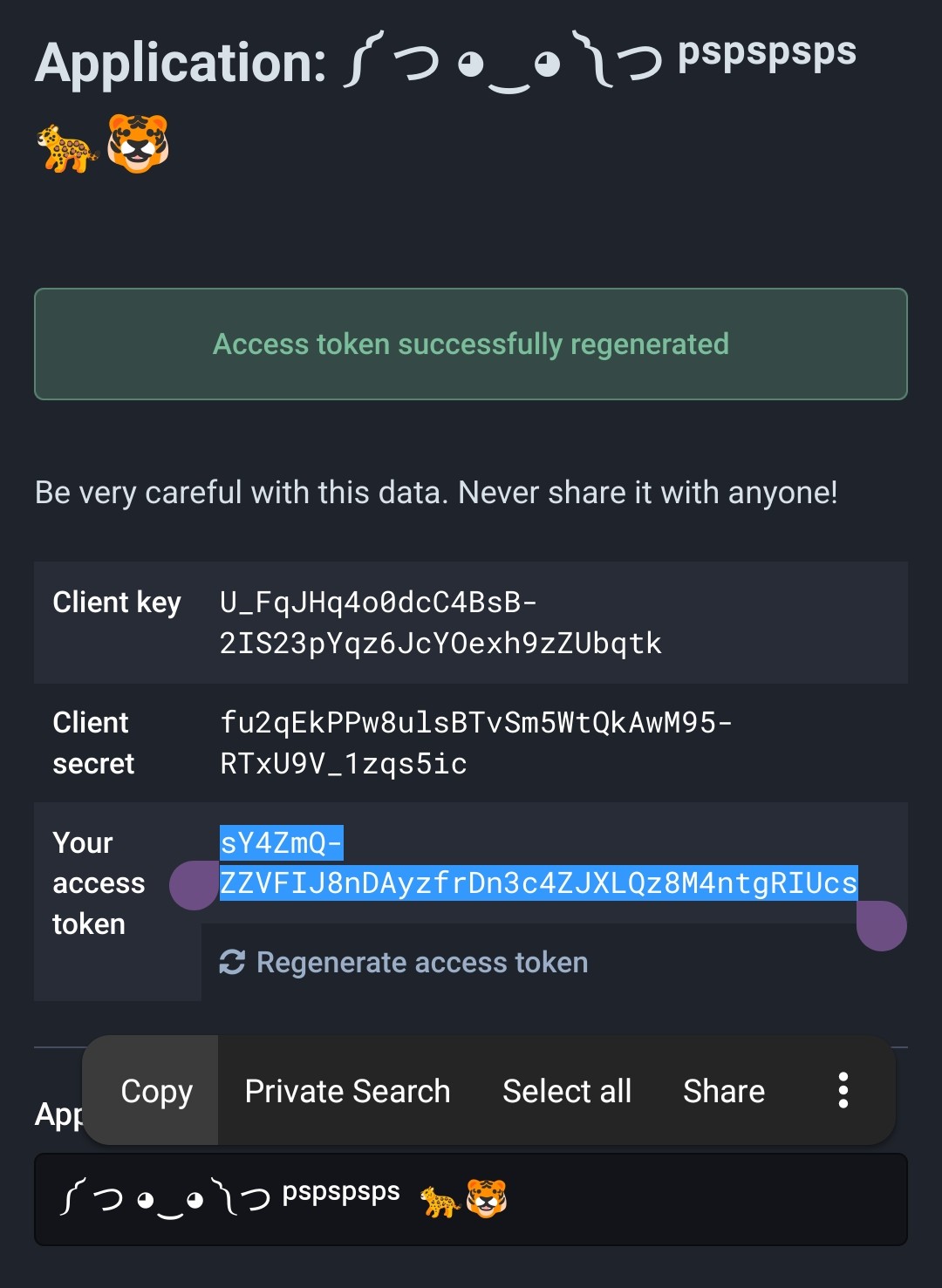942x1288 pixels.
Task: Tap Copy in the selection menu
Action: point(156,1091)
